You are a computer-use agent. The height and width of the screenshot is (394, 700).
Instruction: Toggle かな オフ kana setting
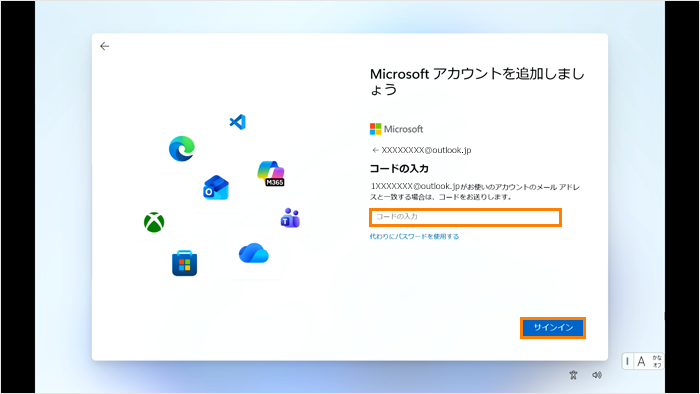pyautogui.click(x=657, y=361)
